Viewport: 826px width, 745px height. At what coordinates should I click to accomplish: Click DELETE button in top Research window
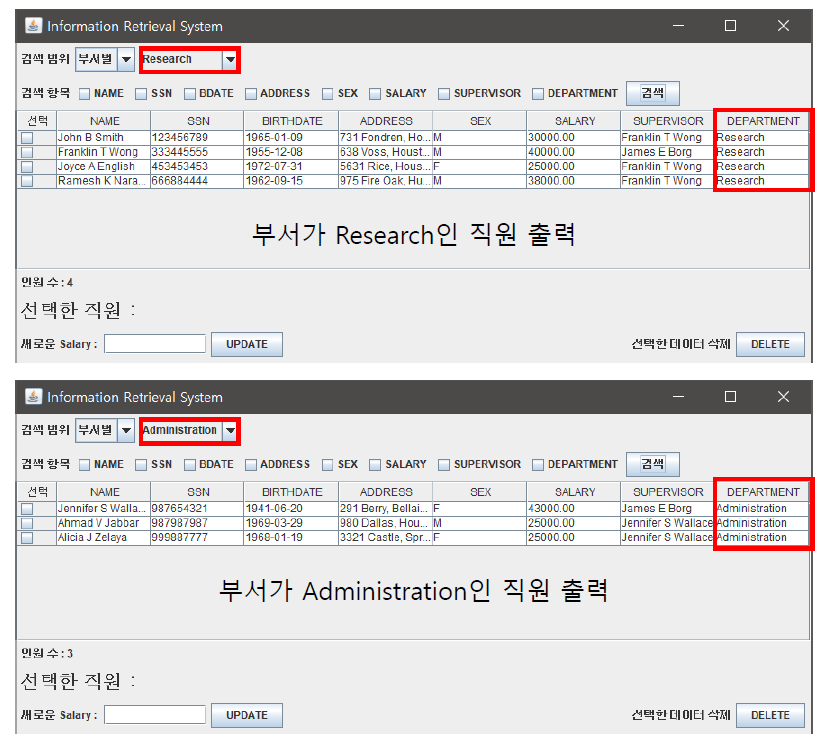click(x=770, y=344)
